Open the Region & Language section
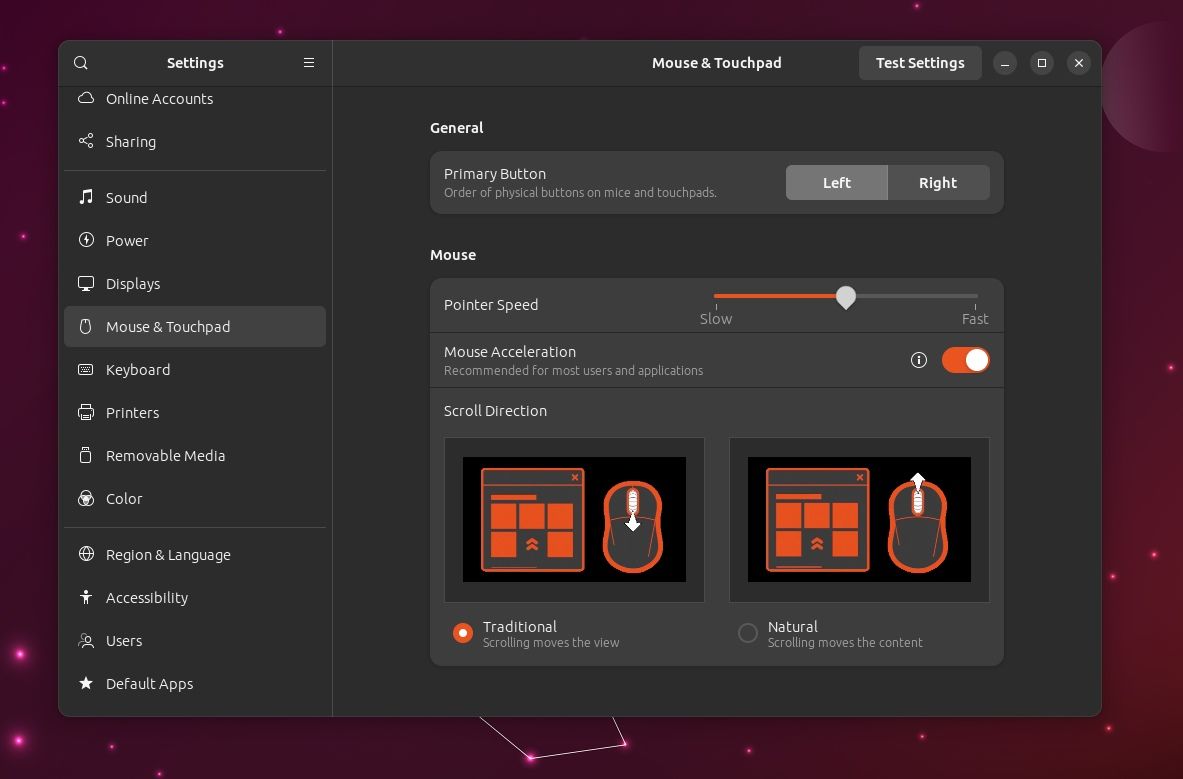The height and width of the screenshot is (779, 1183). coord(168,554)
